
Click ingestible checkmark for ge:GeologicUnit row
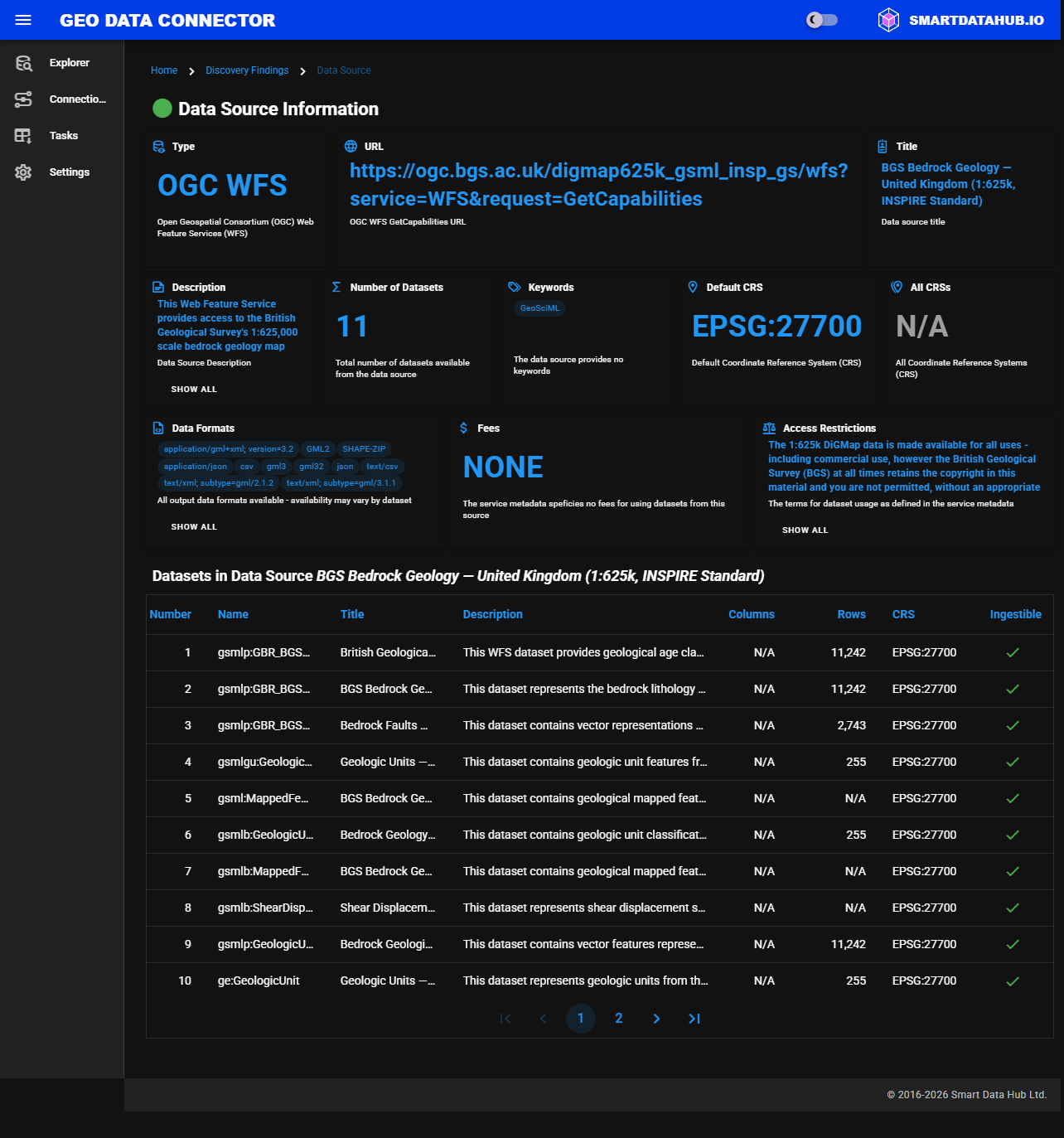(x=1013, y=981)
